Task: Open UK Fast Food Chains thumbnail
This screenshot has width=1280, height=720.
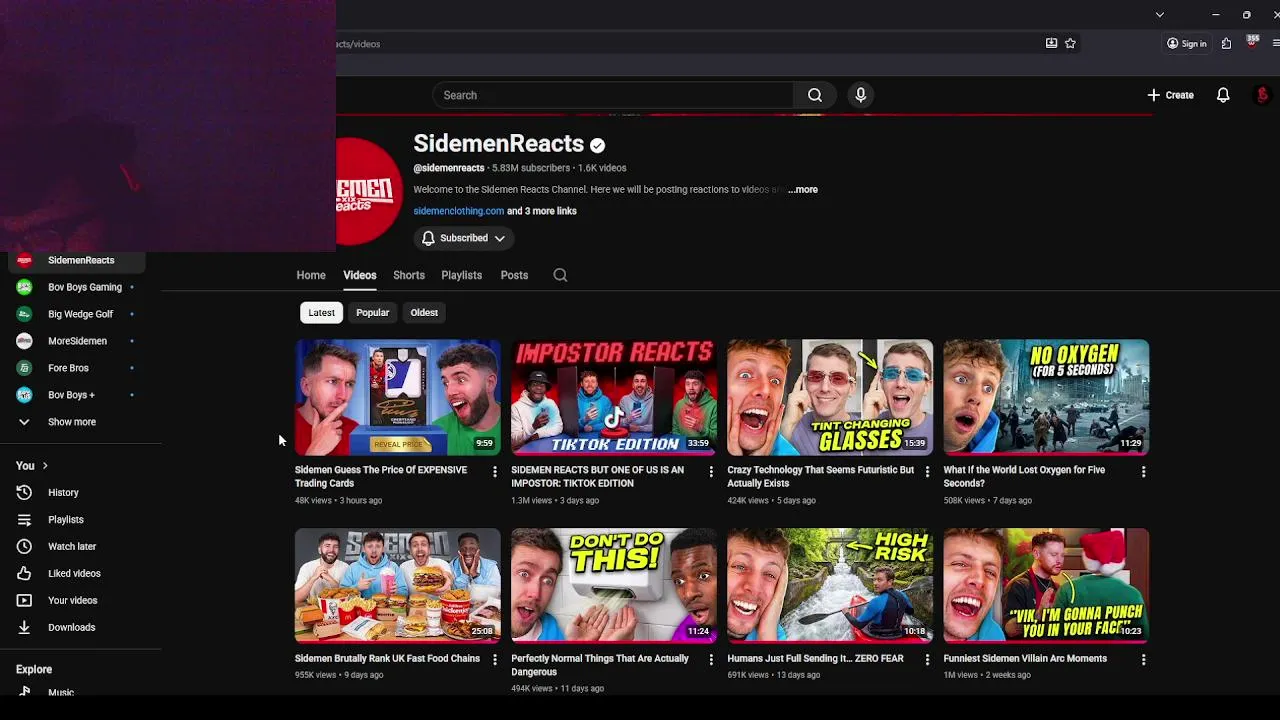Action: pos(398,586)
